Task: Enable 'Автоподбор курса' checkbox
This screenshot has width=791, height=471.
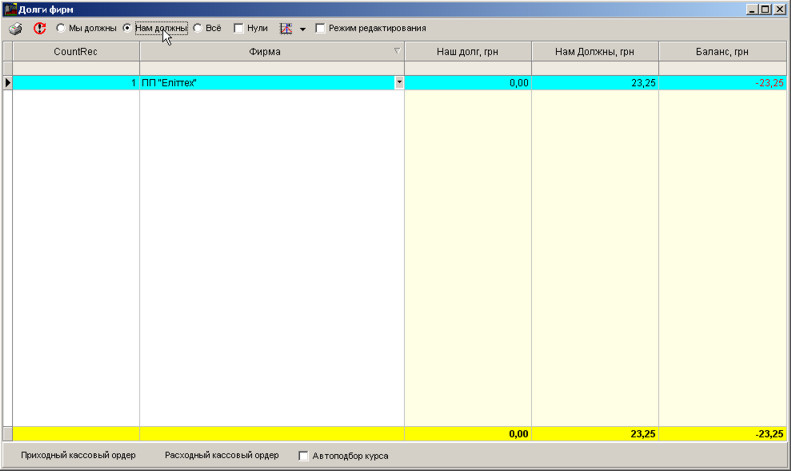Action: (x=304, y=456)
